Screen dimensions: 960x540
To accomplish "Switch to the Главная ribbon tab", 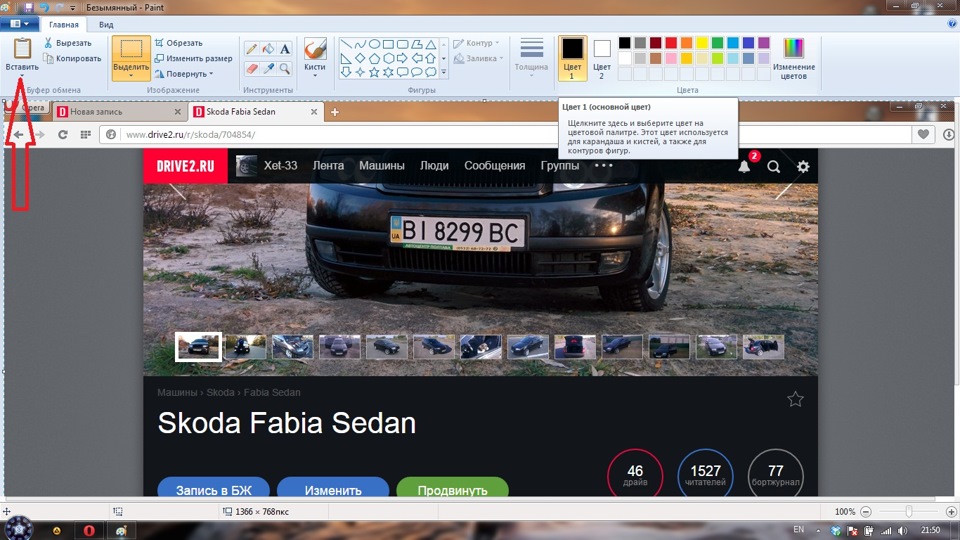I will tap(64, 24).
